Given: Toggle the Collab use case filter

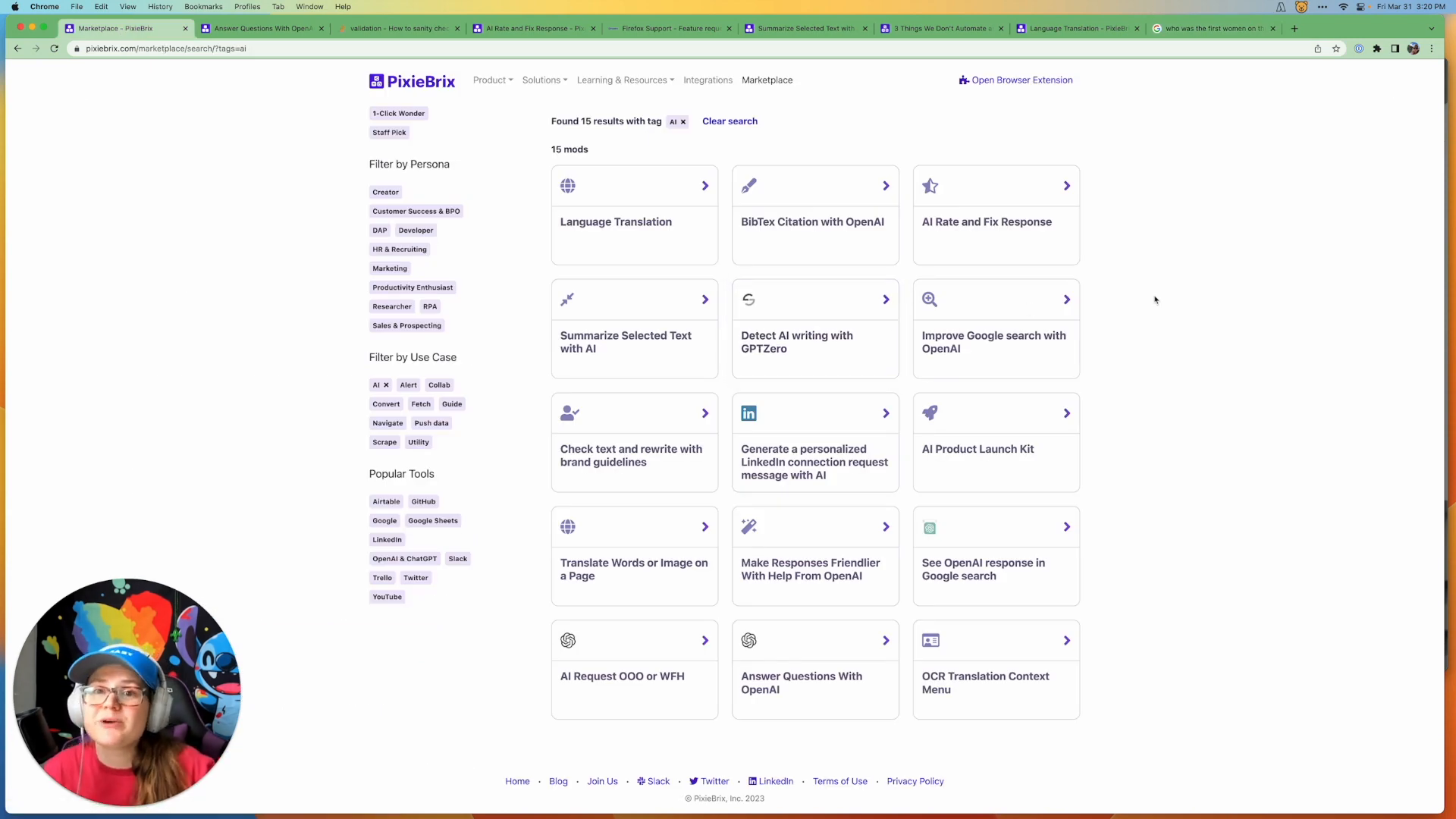Looking at the screenshot, I should [x=439, y=385].
